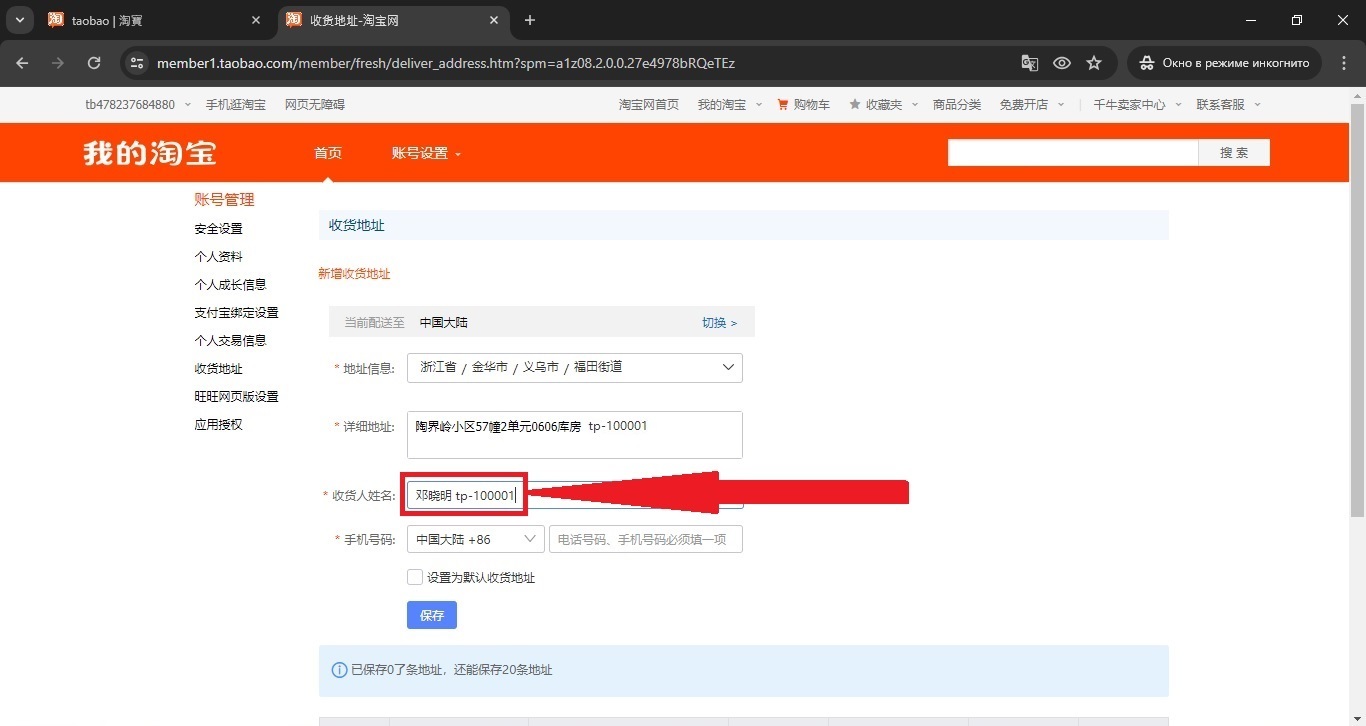Click the 详细地址 text area
The width and height of the screenshot is (1366, 726).
pyautogui.click(x=575, y=435)
